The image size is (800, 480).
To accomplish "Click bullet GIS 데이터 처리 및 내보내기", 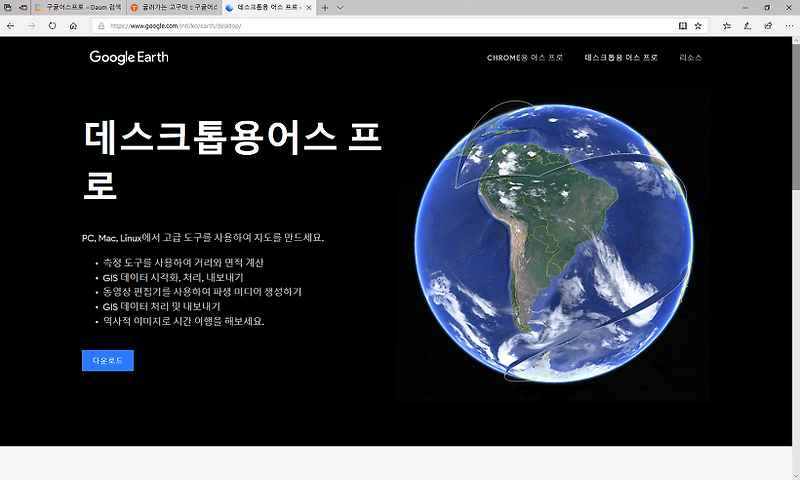I will [161, 307].
